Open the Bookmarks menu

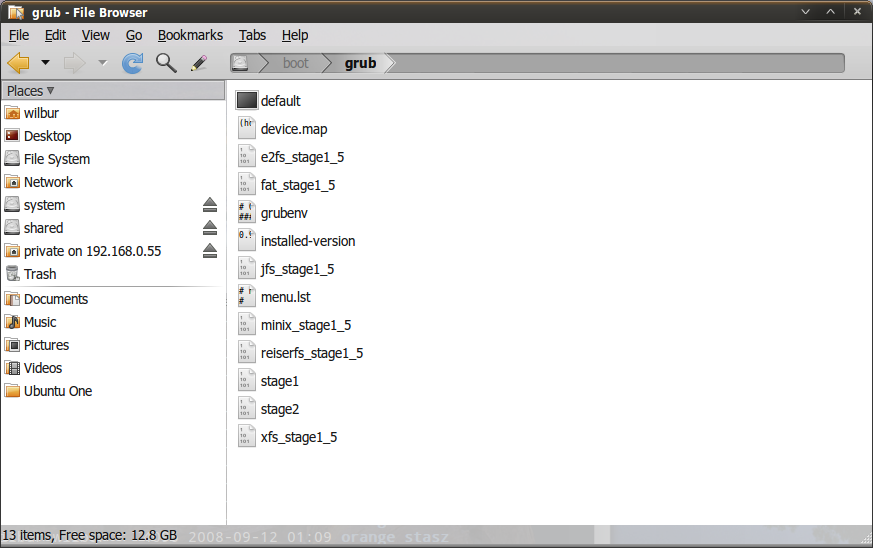point(190,35)
